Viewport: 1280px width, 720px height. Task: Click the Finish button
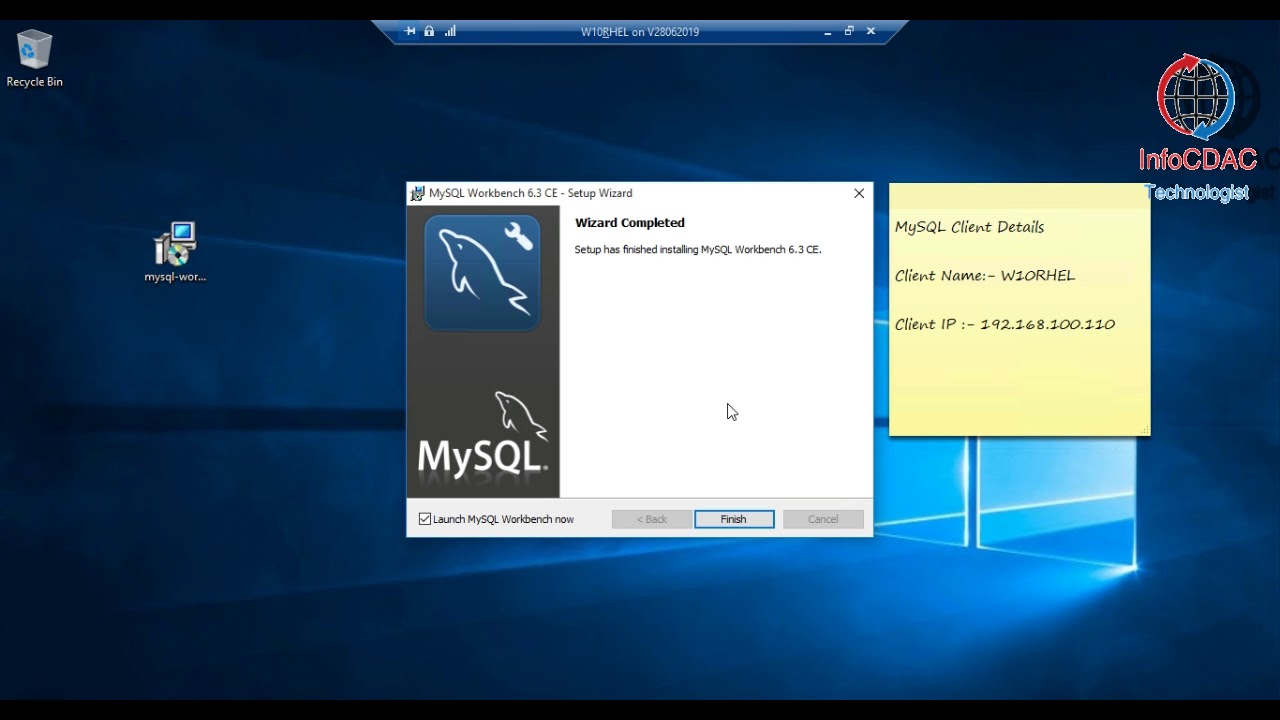pos(734,519)
